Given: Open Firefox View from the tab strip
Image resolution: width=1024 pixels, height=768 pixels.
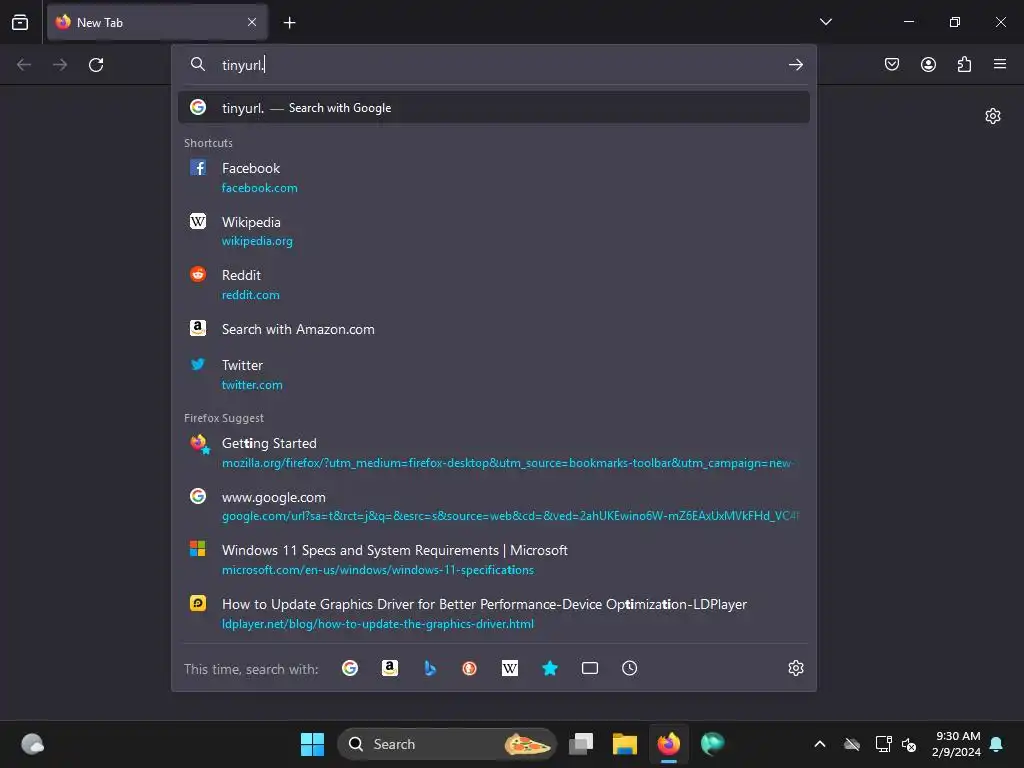Looking at the screenshot, I should pos(20,22).
